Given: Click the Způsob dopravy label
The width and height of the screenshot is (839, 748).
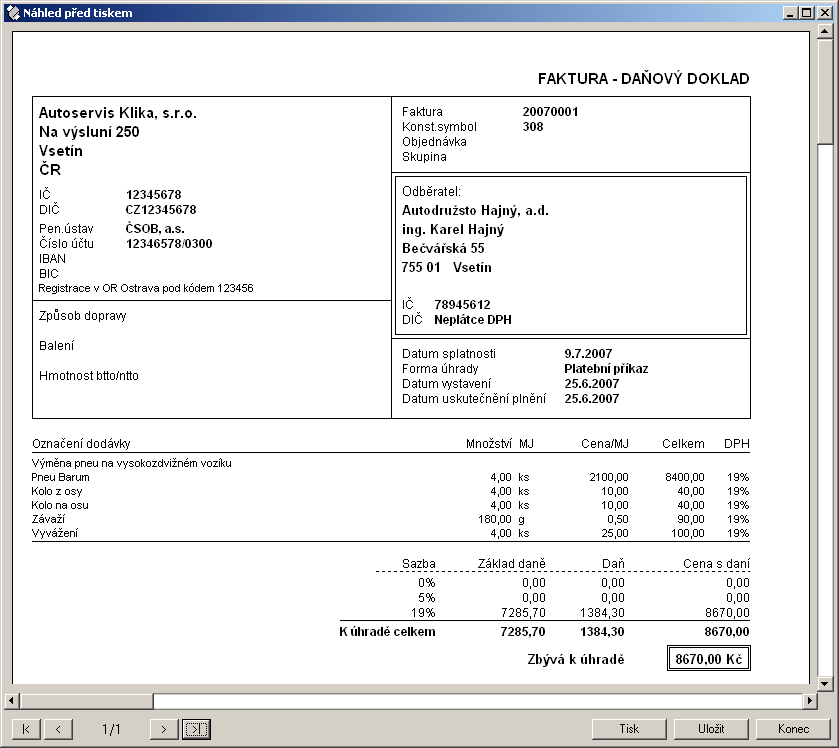Looking at the screenshot, I should point(82,316).
